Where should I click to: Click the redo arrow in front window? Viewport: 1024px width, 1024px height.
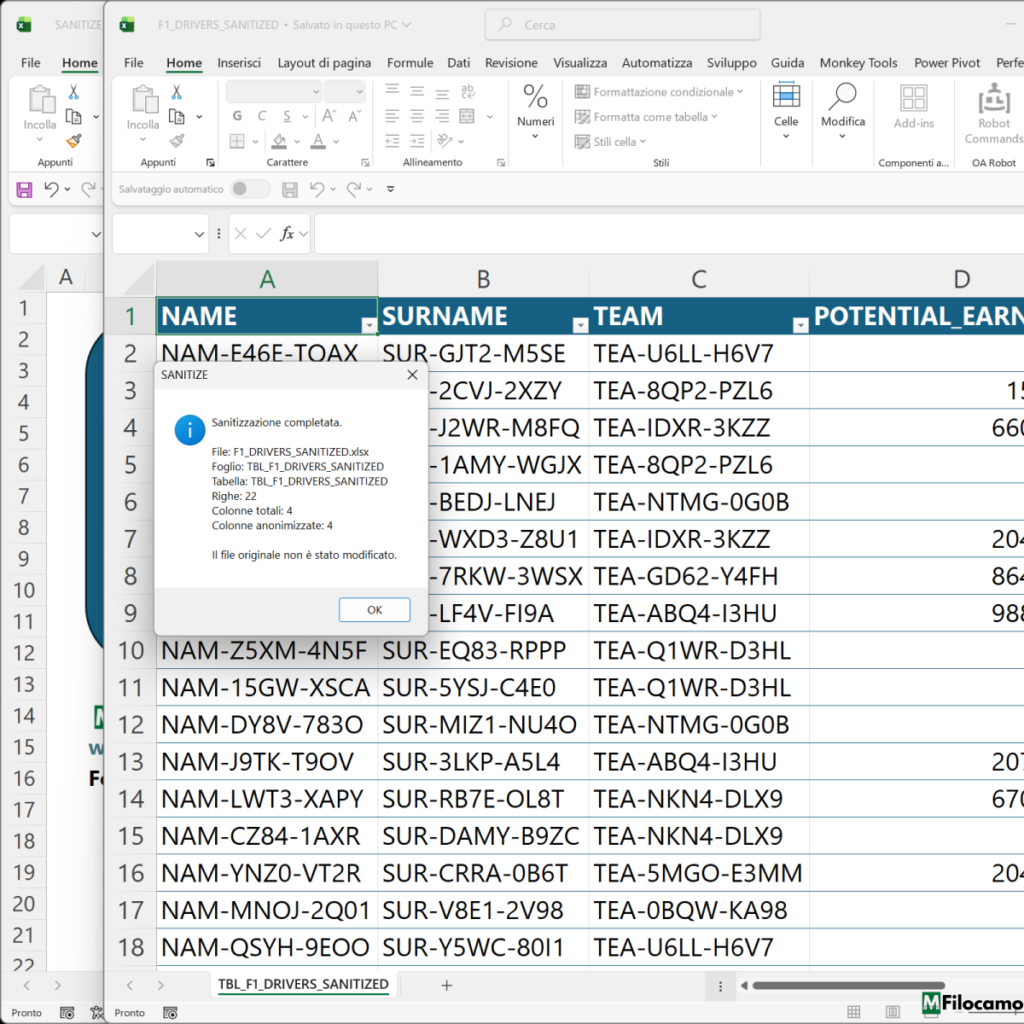click(x=354, y=189)
